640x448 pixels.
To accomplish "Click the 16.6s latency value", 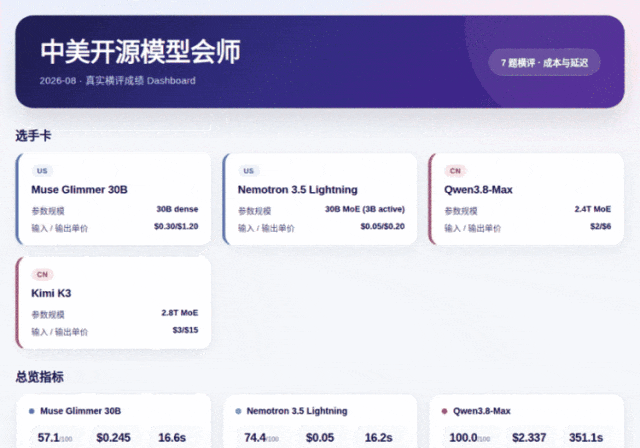I will pos(172,438).
